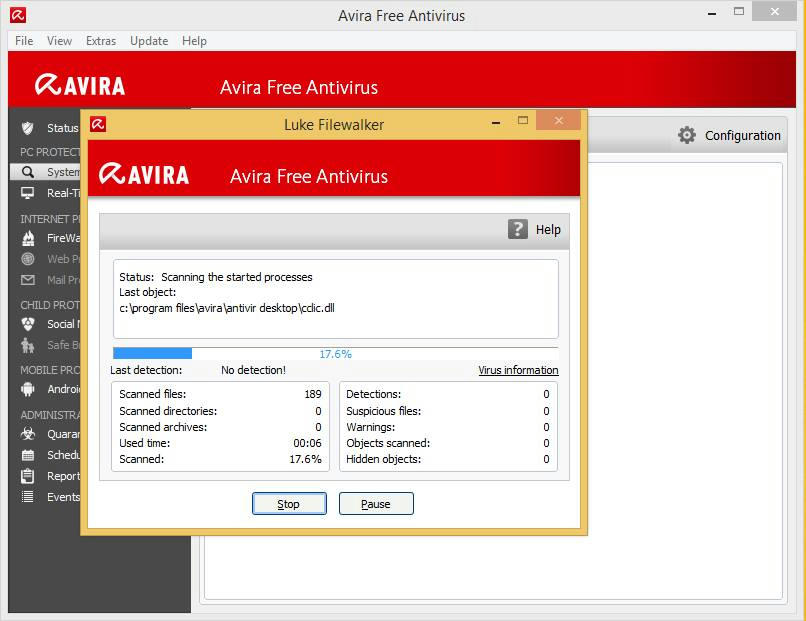Click the Safe Browsing family icon
806x621 pixels.
click(x=28, y=345)
